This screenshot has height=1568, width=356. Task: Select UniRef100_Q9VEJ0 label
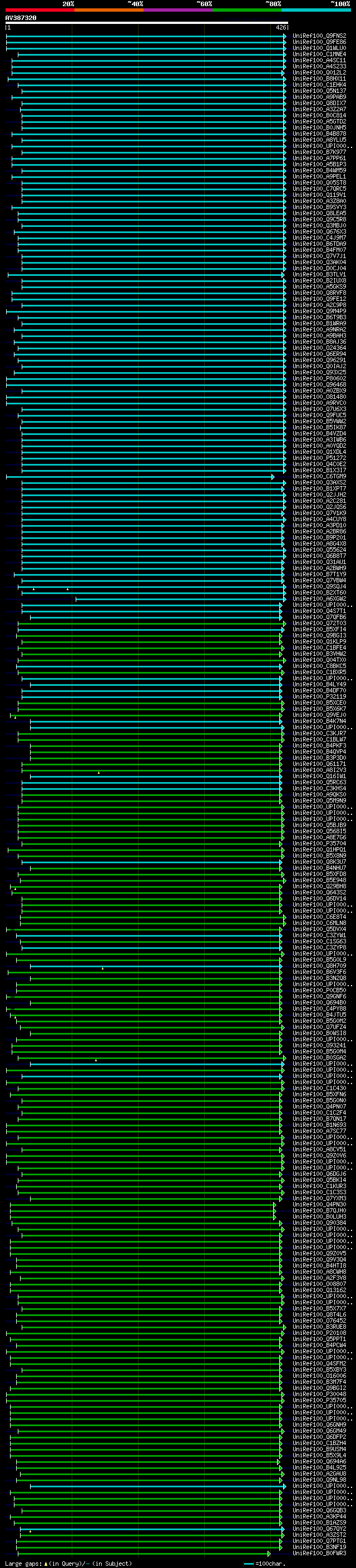(x=319, y=715)
